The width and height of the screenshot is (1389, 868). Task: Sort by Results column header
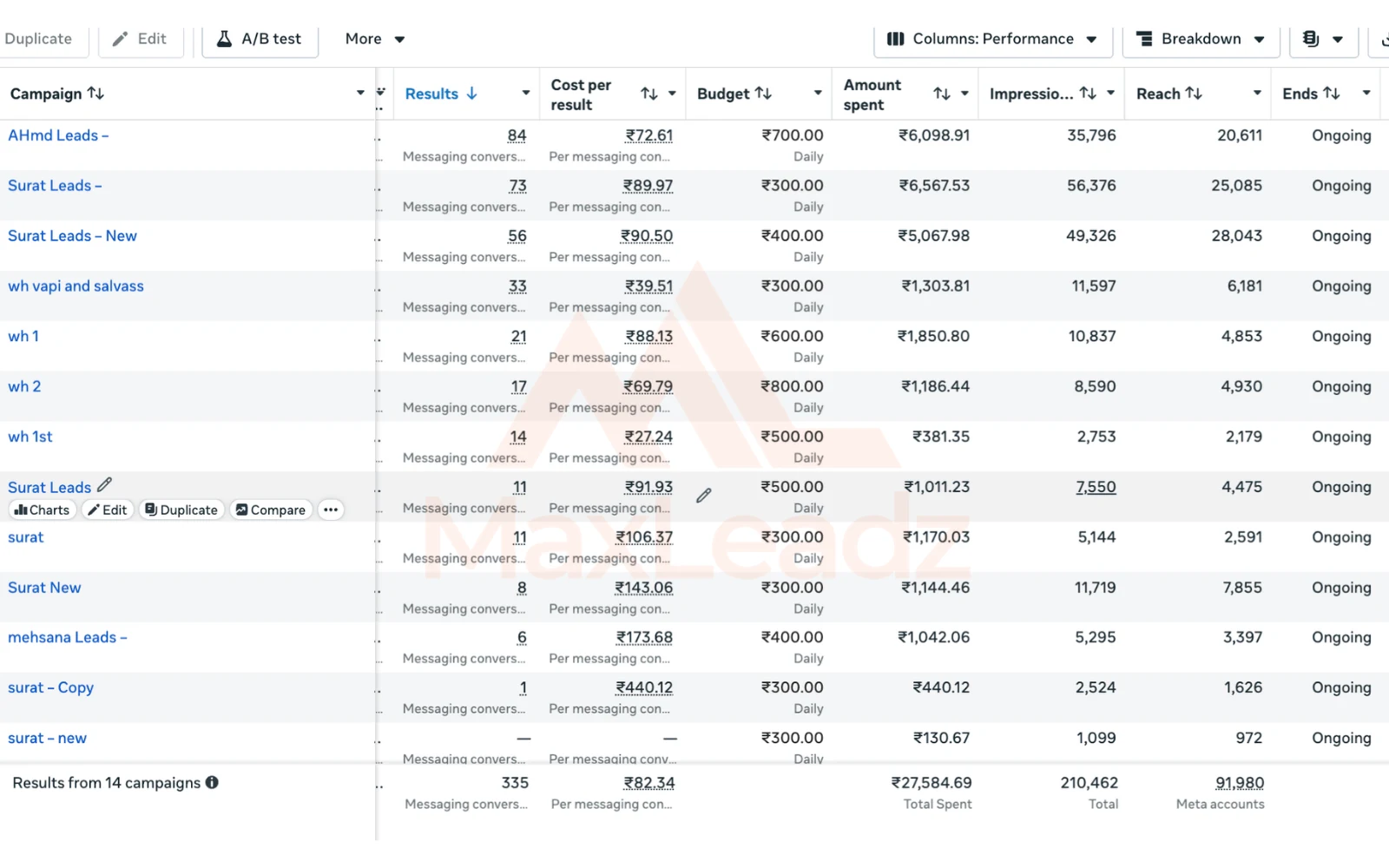pyautogui.click(x=441, y=93)
